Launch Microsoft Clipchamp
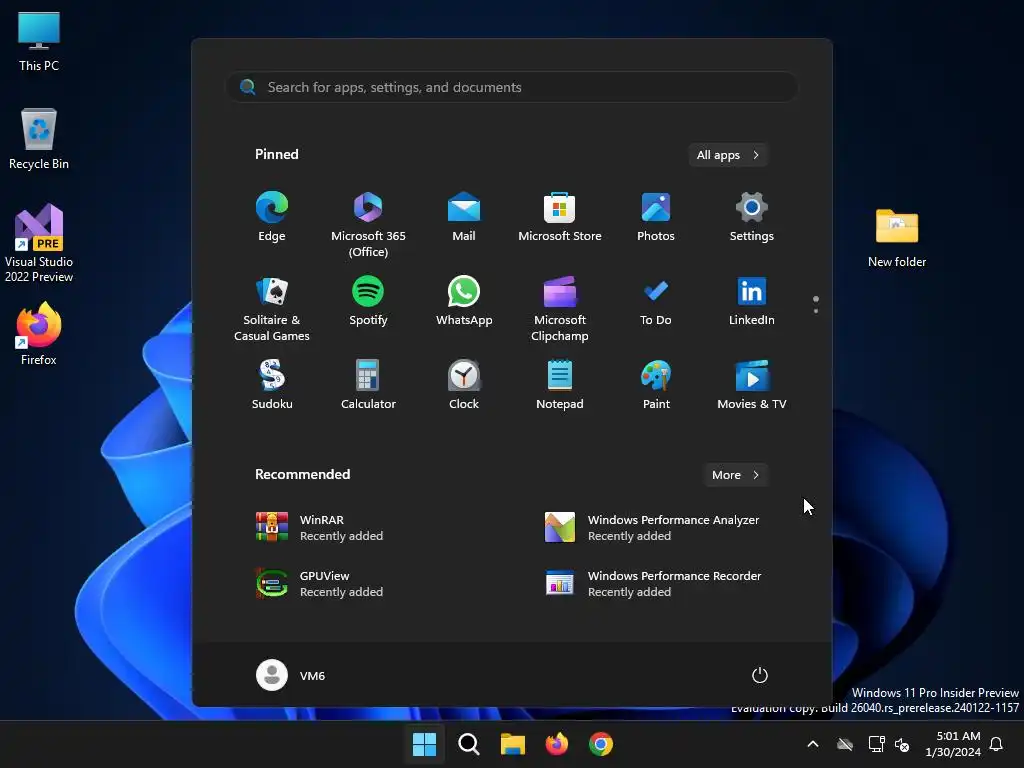 560,309
